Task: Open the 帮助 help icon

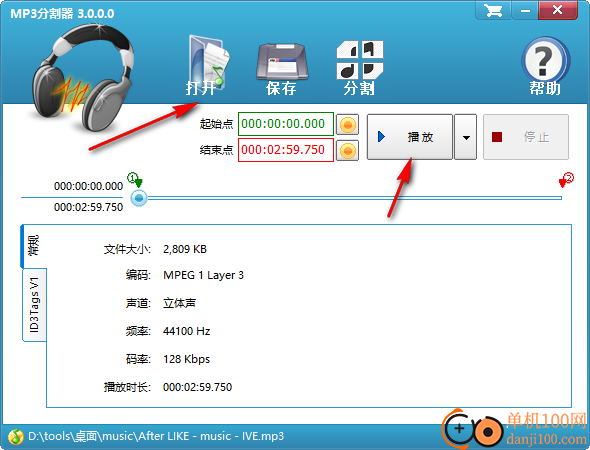Action: click(x=545, y=66)
